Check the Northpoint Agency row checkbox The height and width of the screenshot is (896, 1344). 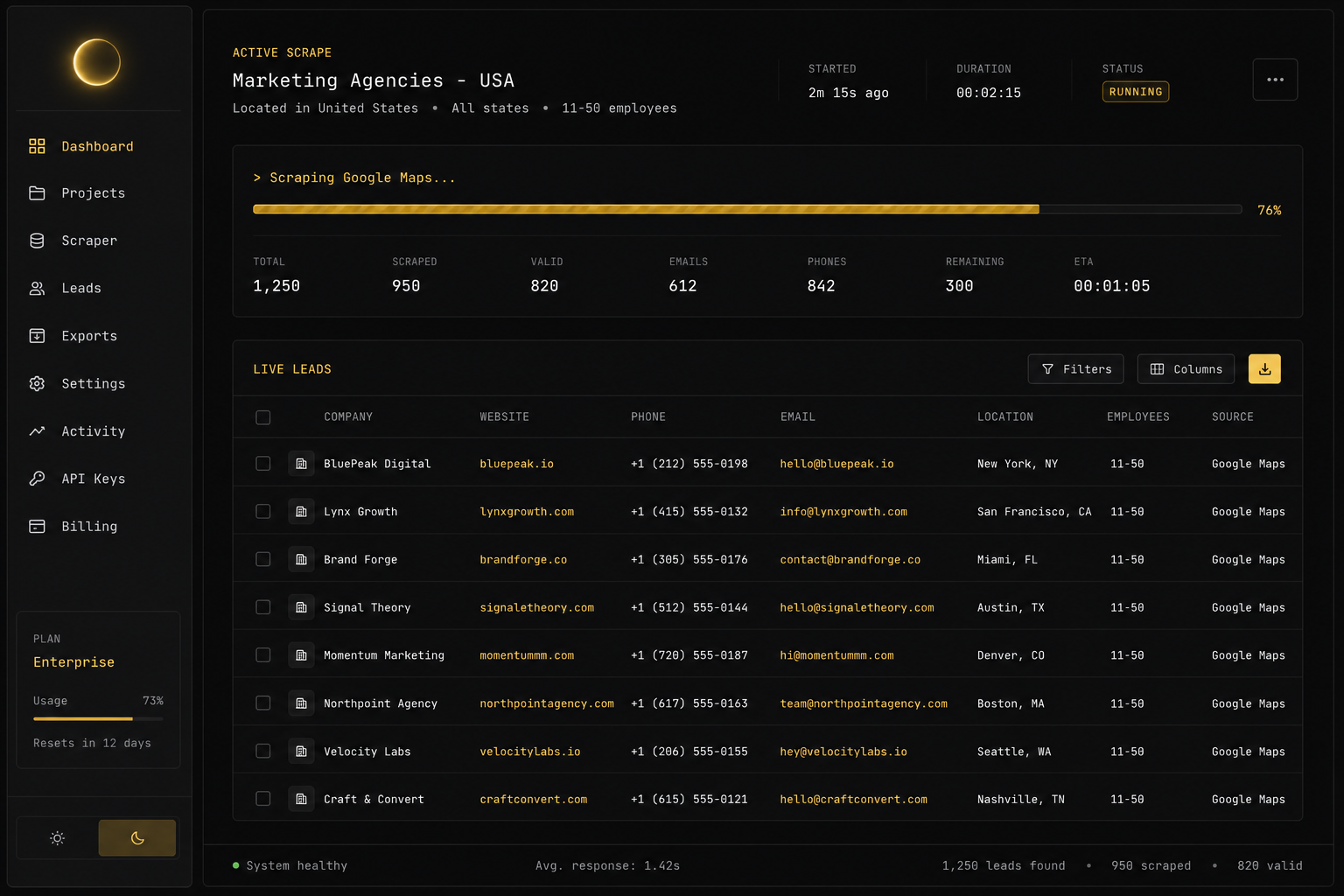[x=262, y=703]
